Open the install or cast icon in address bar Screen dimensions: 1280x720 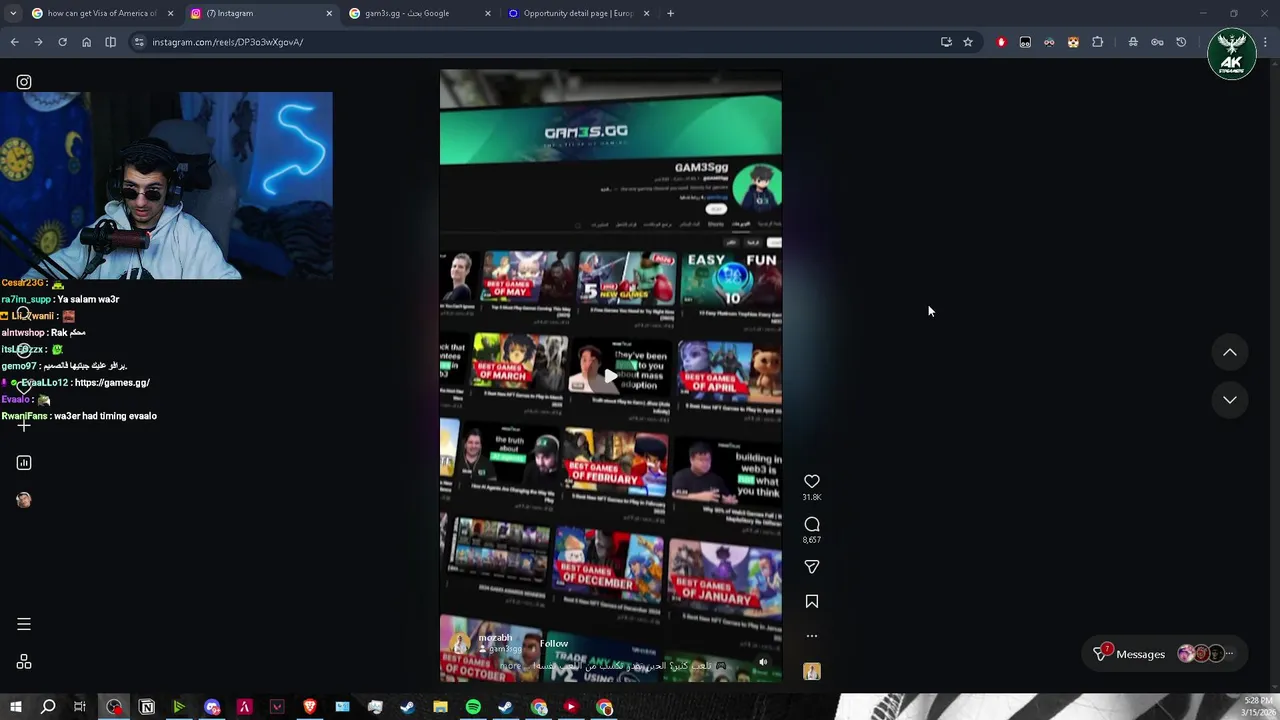[946, 42]
